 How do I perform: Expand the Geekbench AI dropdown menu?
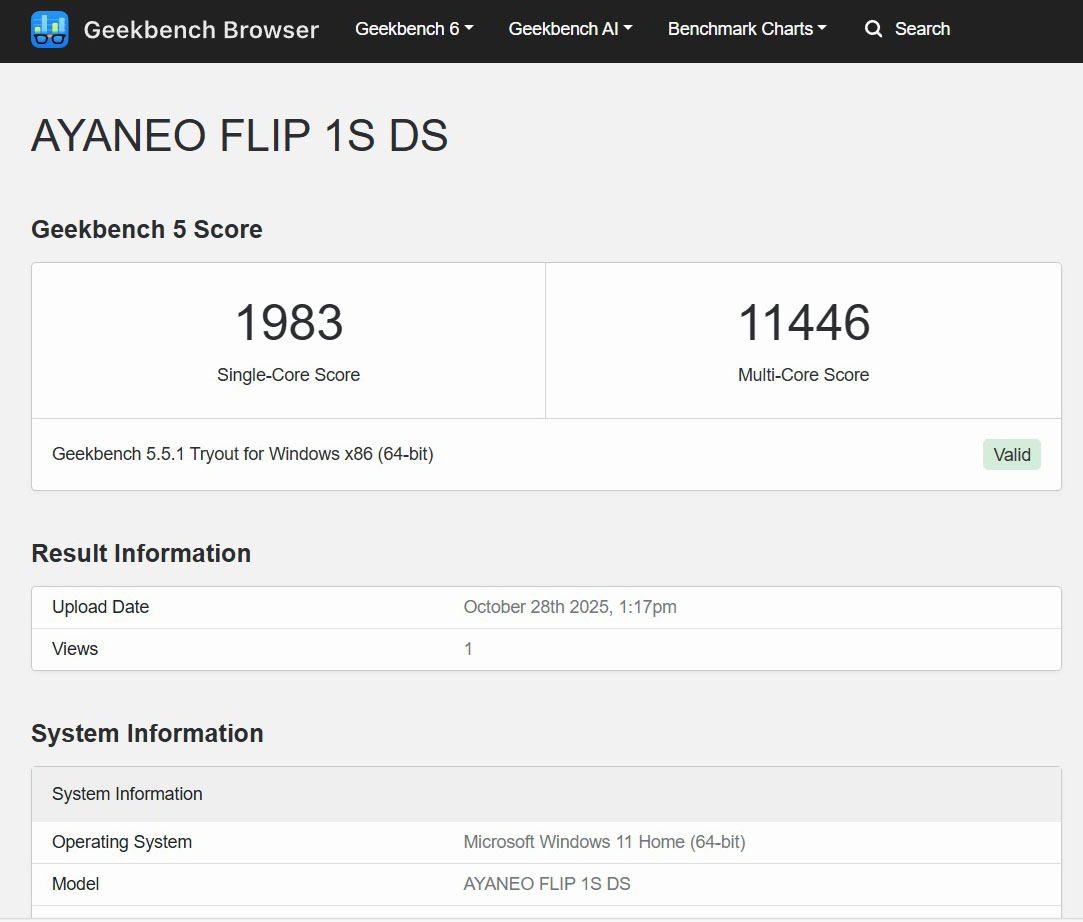[570, 29]
